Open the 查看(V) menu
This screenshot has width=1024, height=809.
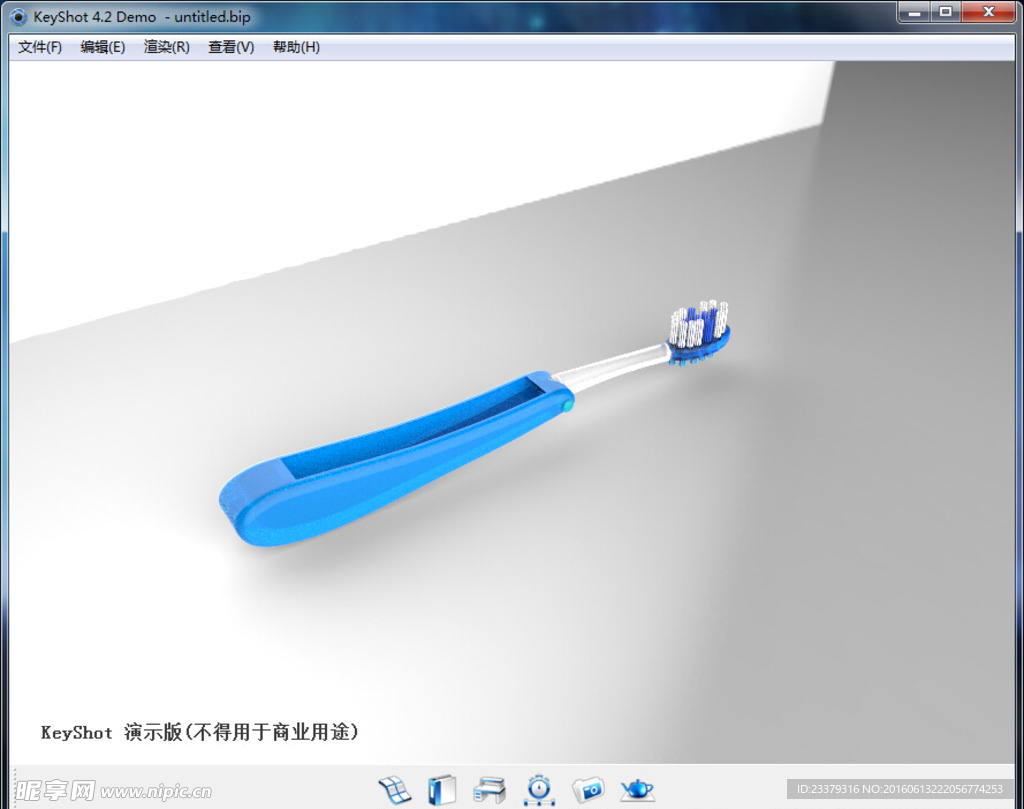tap(231, 47)
